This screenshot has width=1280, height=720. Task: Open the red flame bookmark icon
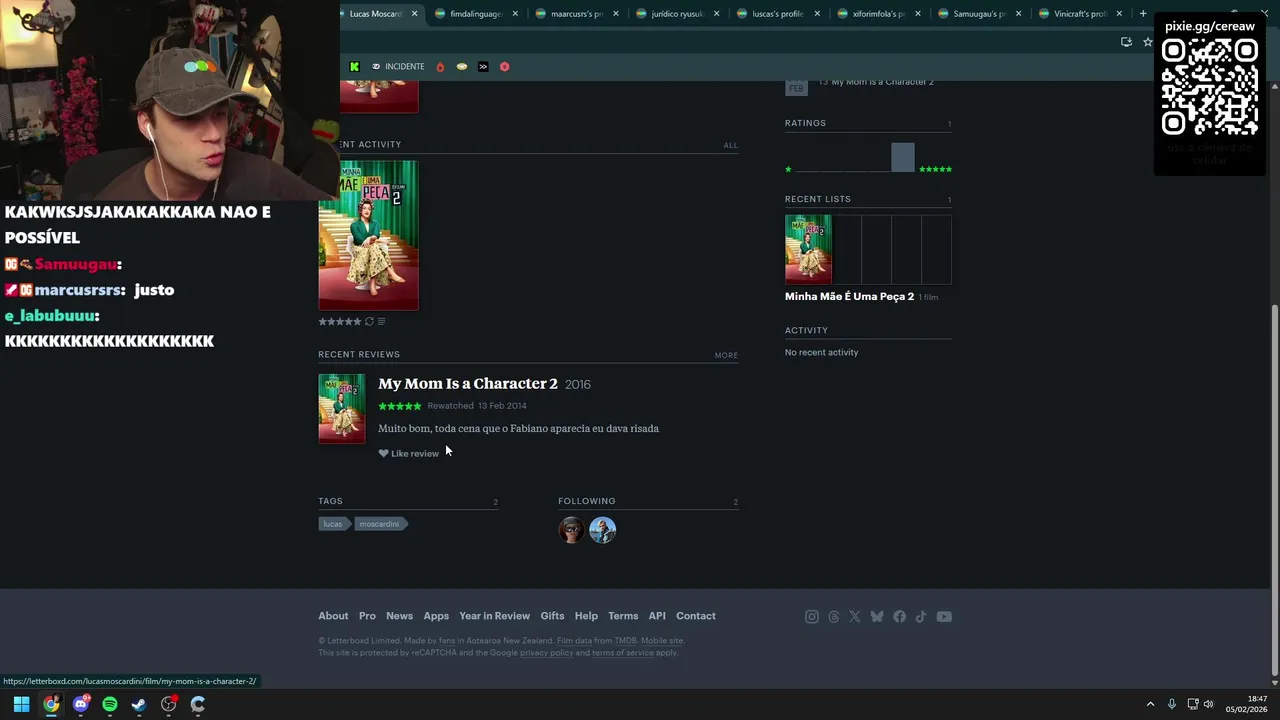coord(440,67)
